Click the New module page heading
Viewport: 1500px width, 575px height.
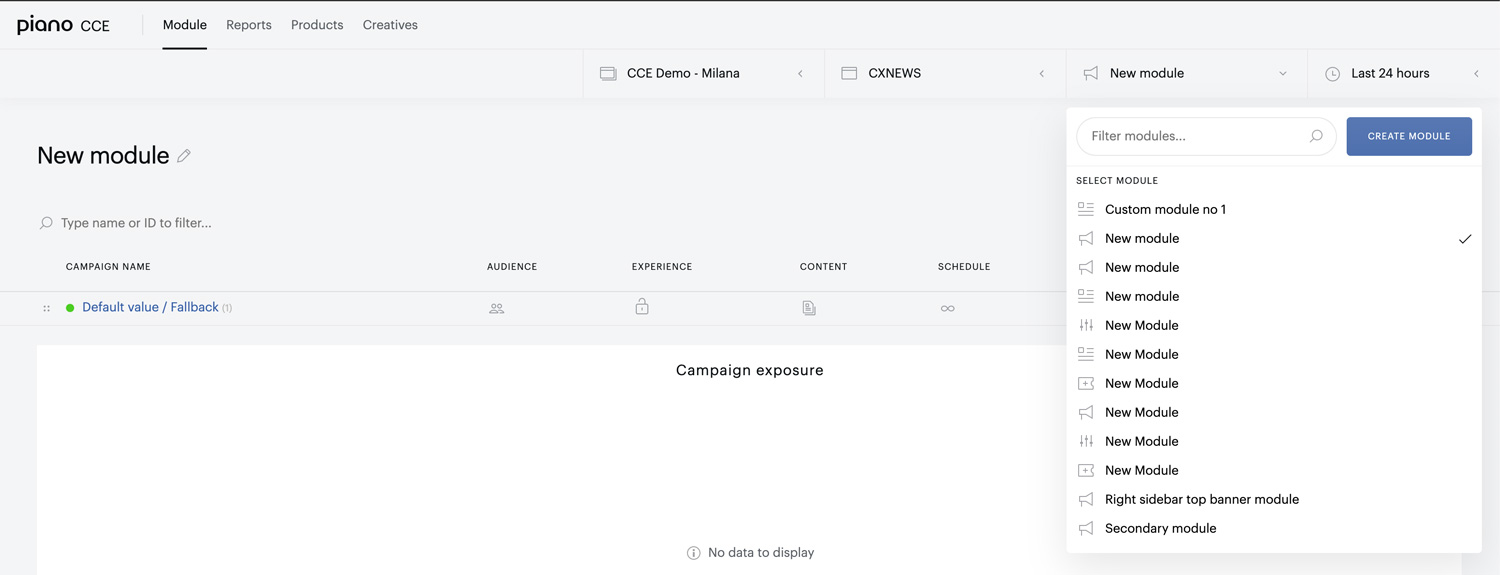tap(103, 155)
